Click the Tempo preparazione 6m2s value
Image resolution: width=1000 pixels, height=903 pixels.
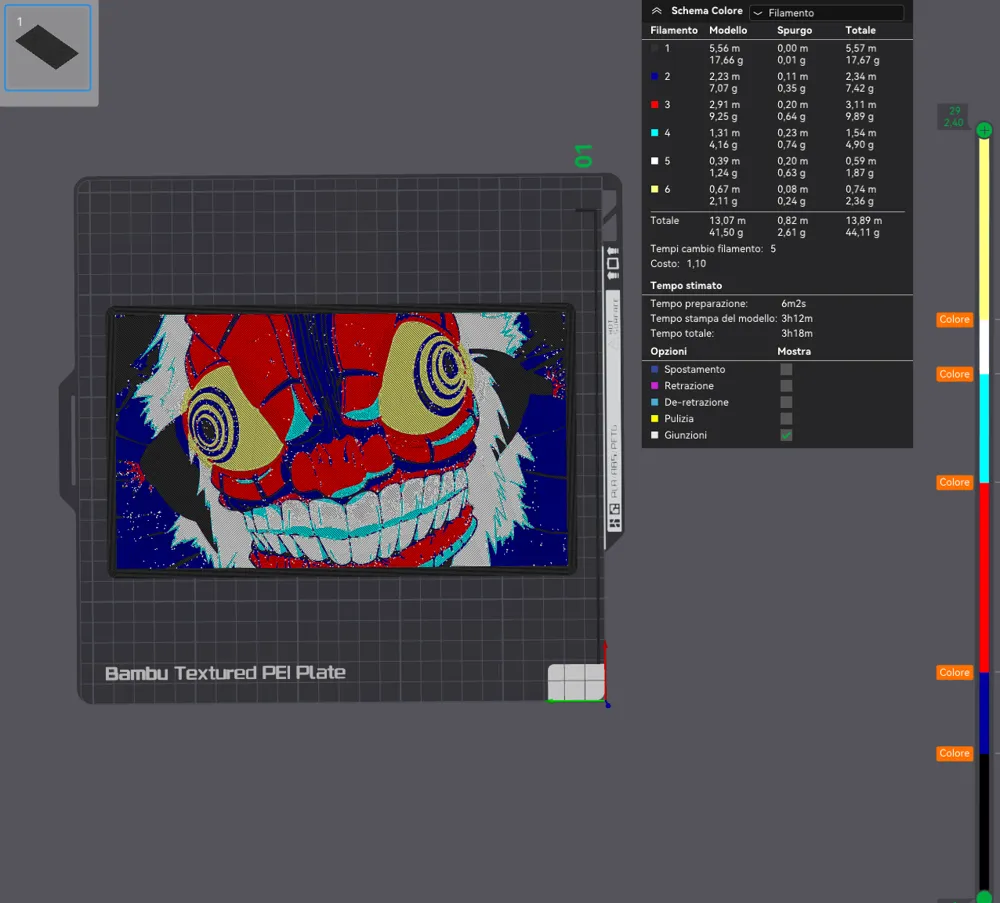click(x=793, y=304)
